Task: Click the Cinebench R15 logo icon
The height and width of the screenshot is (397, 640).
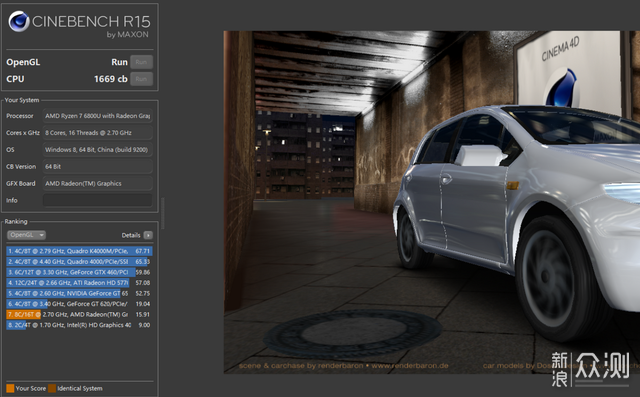Action: [19, 21]
